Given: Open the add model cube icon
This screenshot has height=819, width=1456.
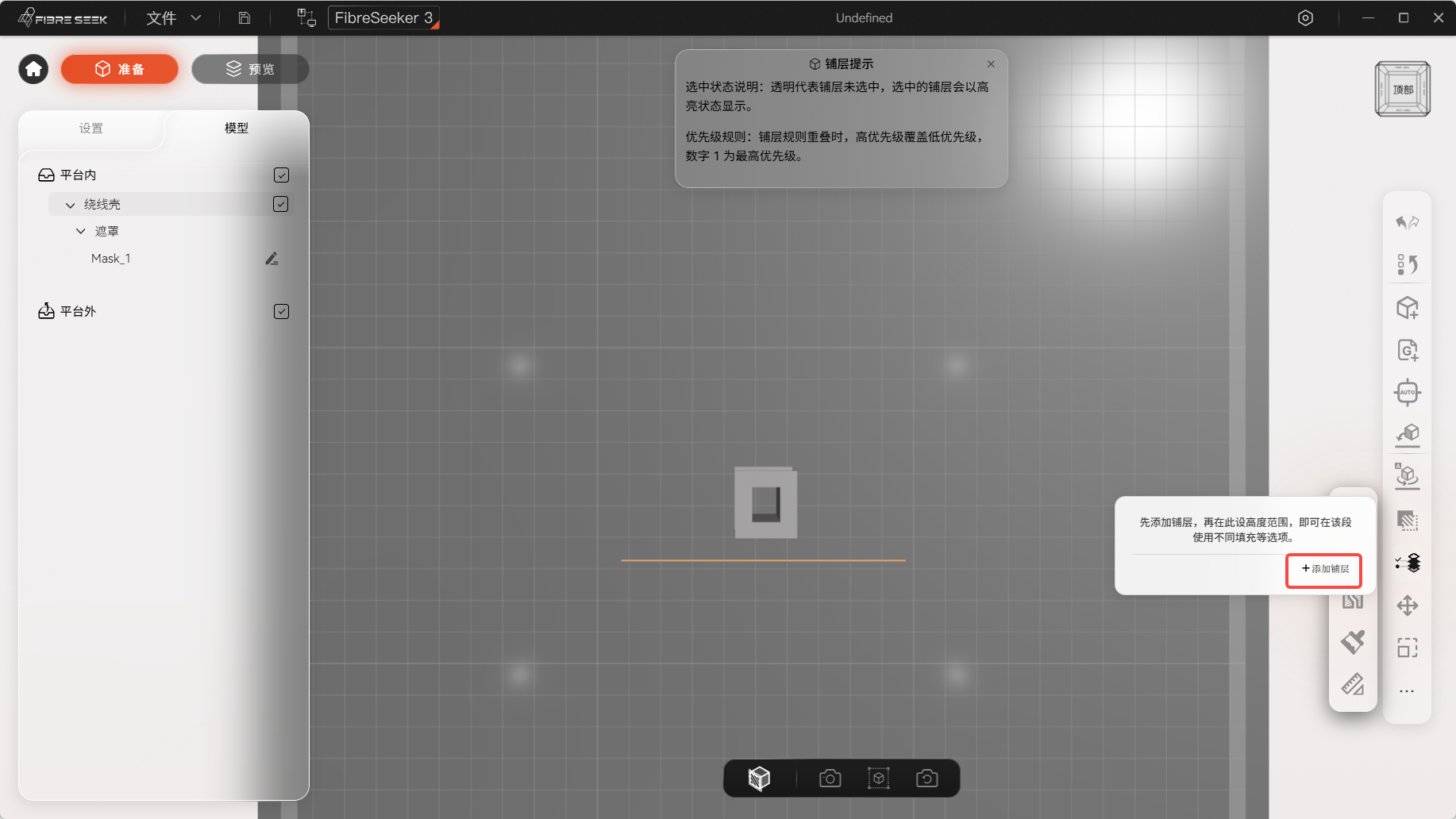Looking at the screenshot, I should pos(1407,307).
